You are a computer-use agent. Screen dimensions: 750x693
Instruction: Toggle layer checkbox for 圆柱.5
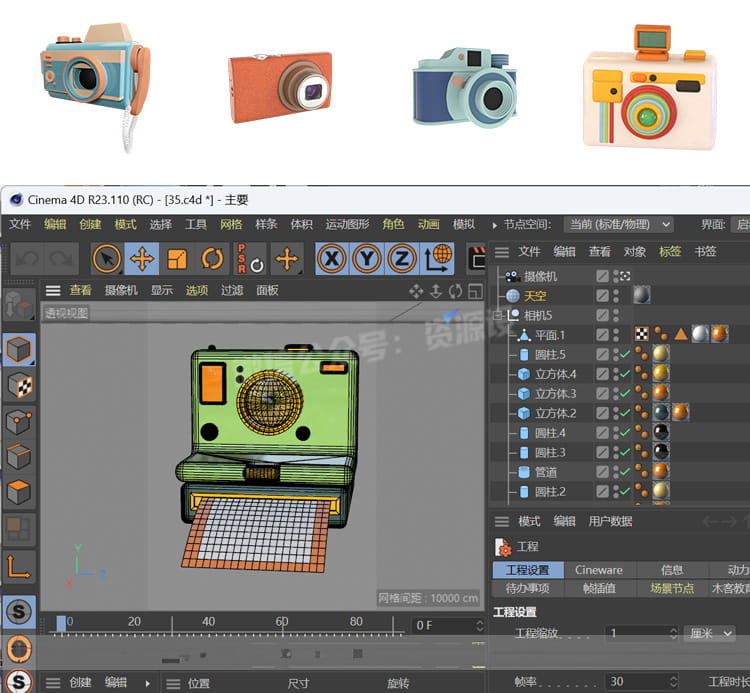point(602,354)
